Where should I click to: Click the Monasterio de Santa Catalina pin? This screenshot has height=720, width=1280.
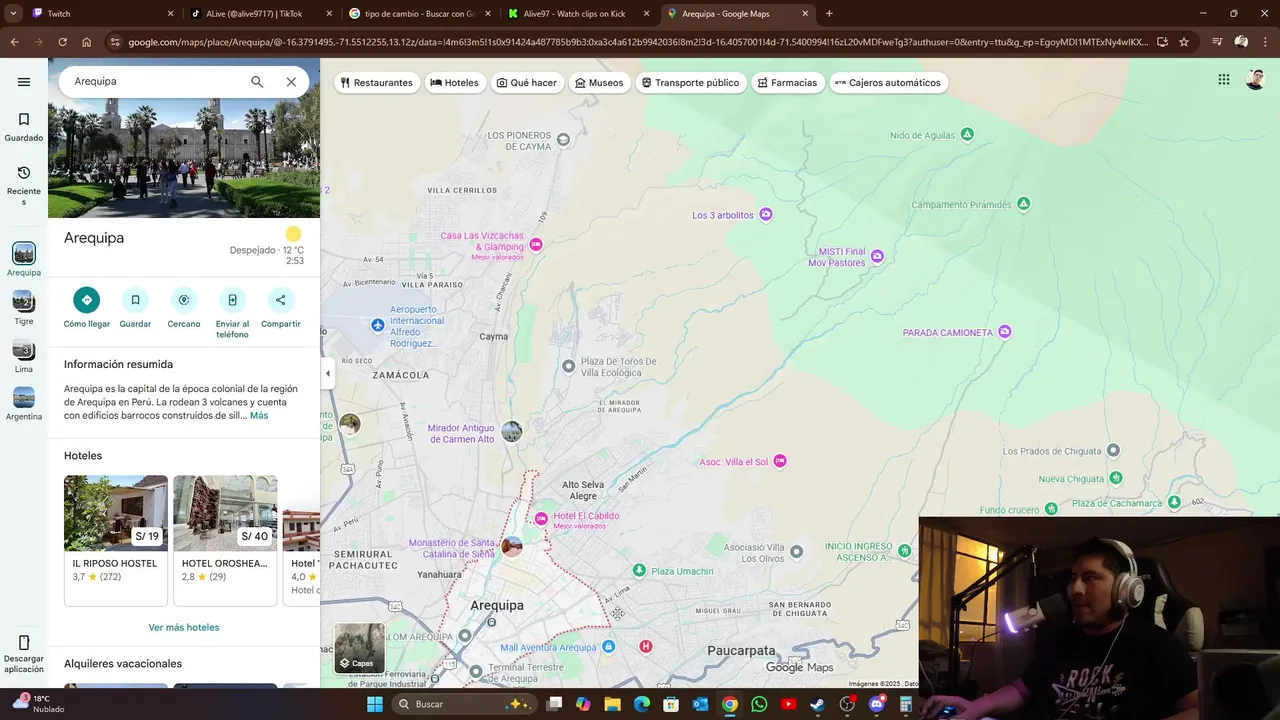point(512,546)
